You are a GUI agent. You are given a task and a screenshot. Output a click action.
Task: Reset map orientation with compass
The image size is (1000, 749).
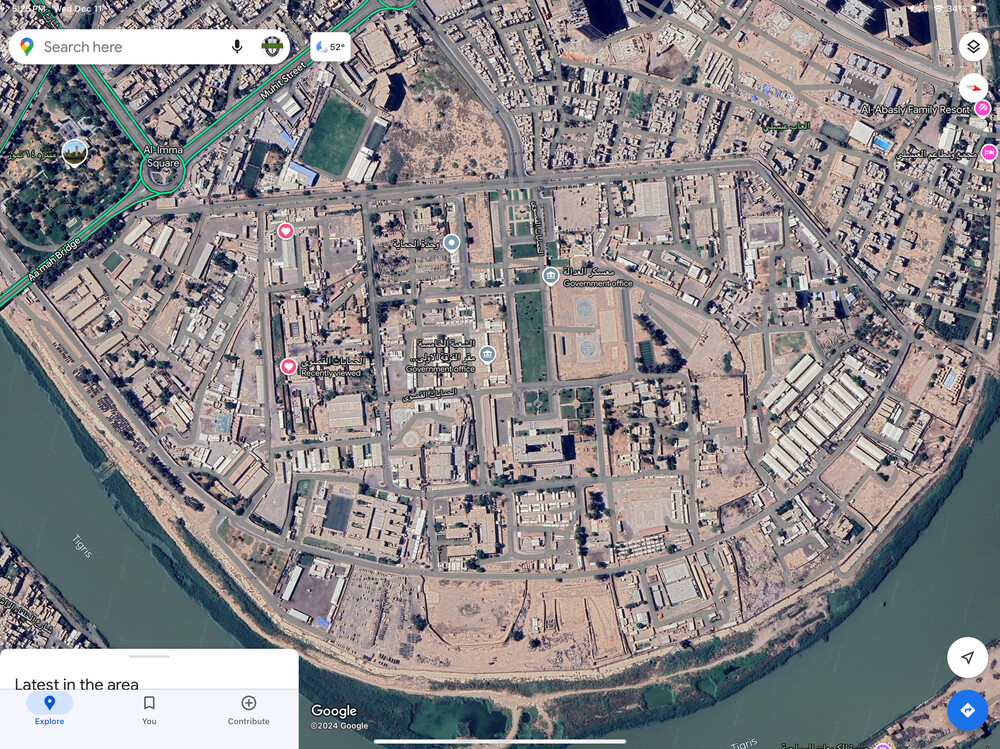[x=973, y=88]
